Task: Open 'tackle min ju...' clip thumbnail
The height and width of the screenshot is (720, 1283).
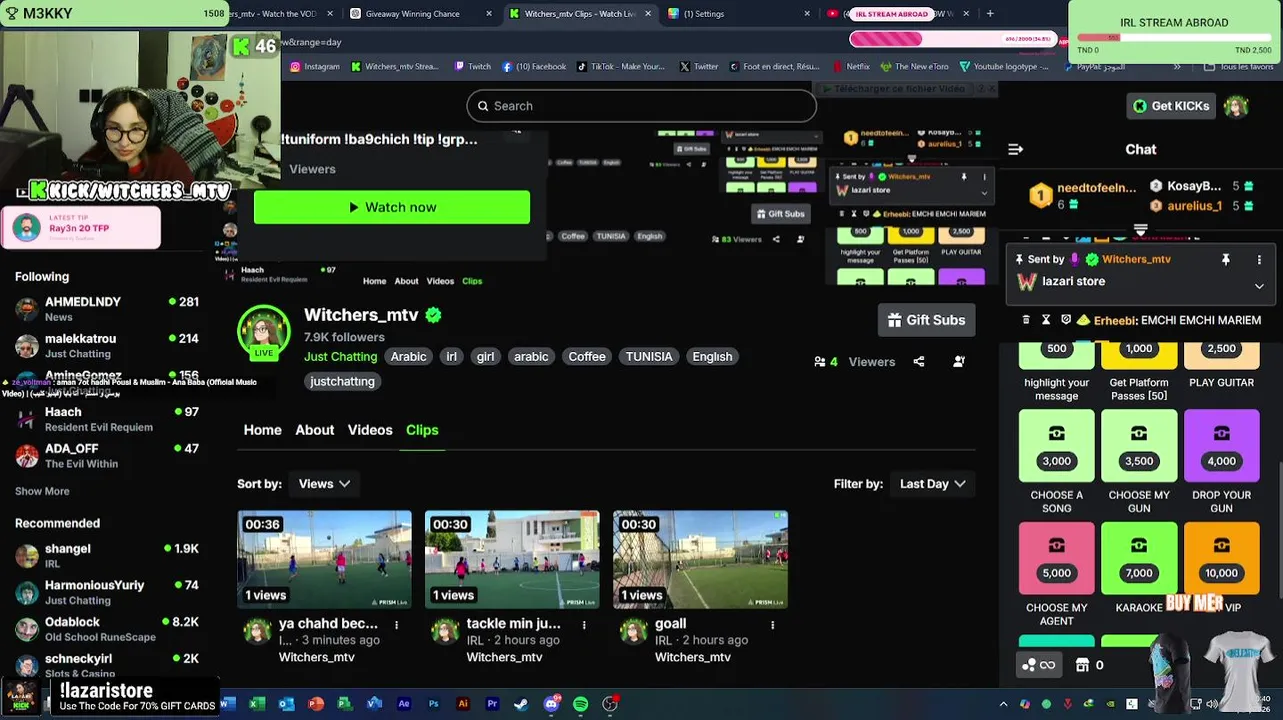Action: [x=512, y=560]
